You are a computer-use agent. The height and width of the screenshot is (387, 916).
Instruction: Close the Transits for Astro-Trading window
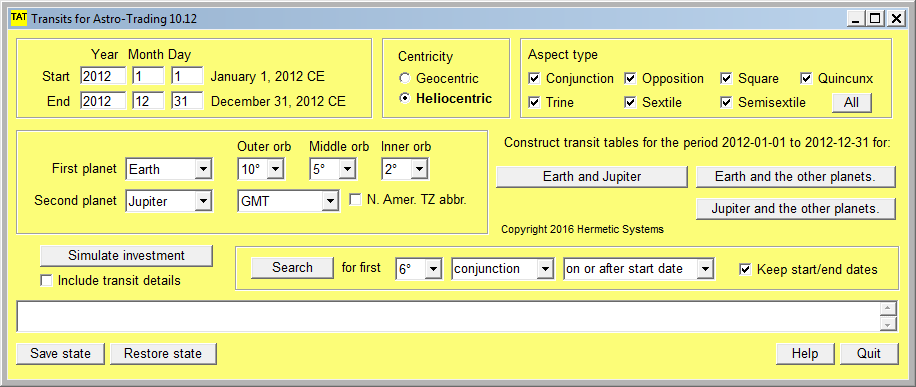[895, 19]
